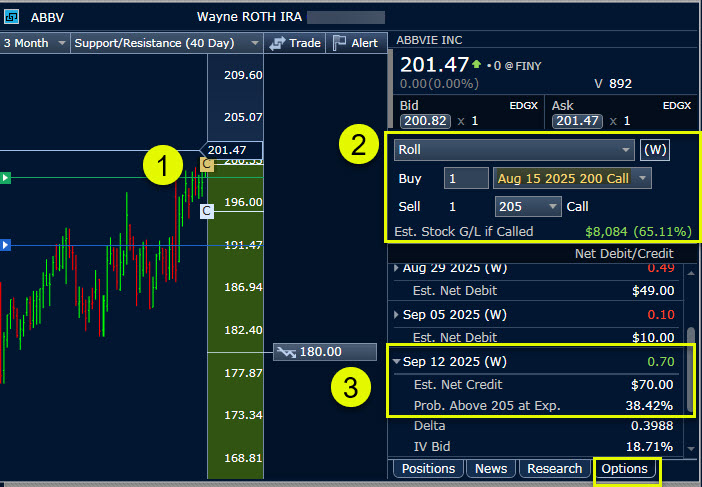Open the 205 strike price dropdown

coord(527,206)
